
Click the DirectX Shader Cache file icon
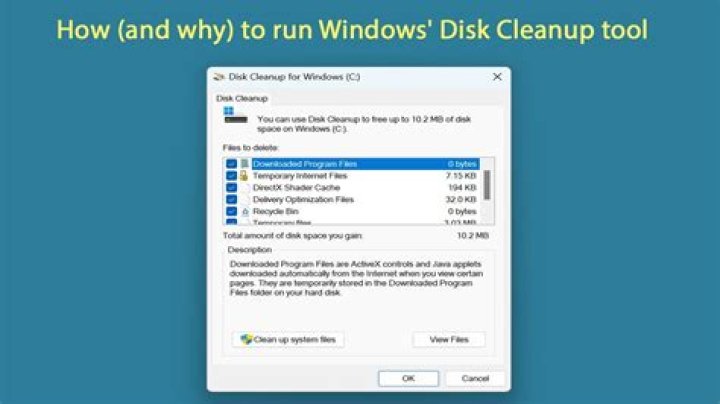[x=245, y=188]
